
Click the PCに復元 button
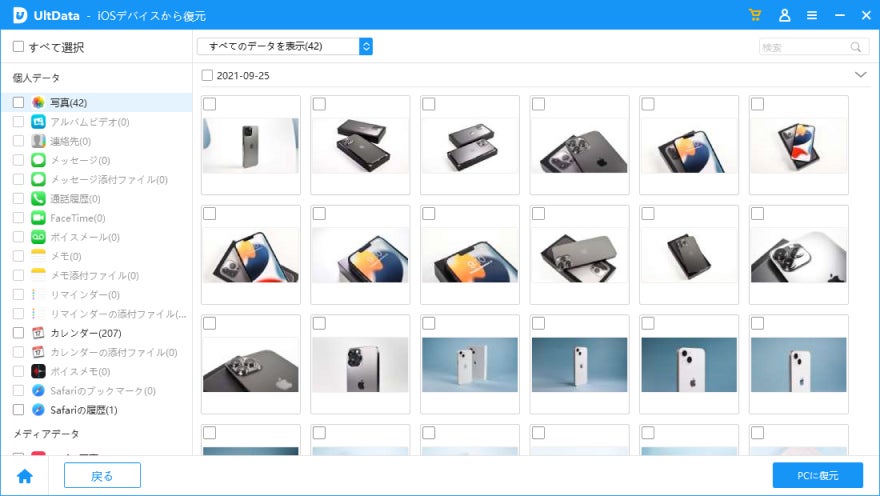tap(818, 475)
